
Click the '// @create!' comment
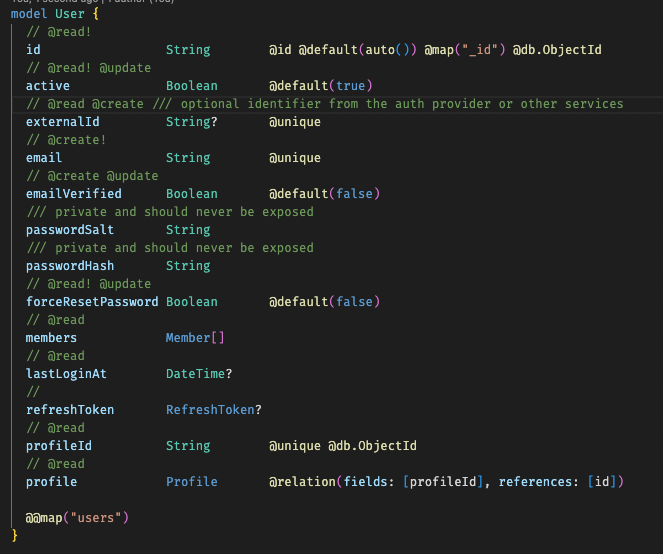(x=66, y=140)
